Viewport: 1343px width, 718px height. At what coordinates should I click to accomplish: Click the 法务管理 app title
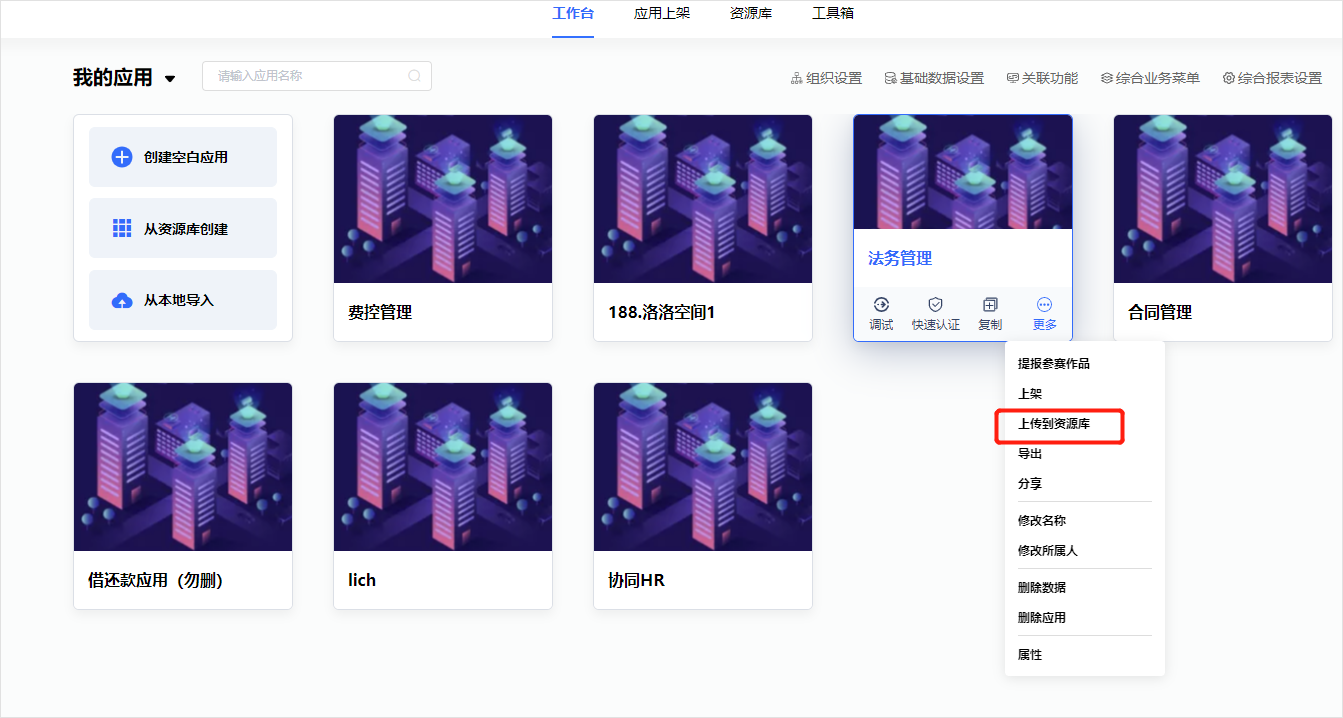pos(900,259)
